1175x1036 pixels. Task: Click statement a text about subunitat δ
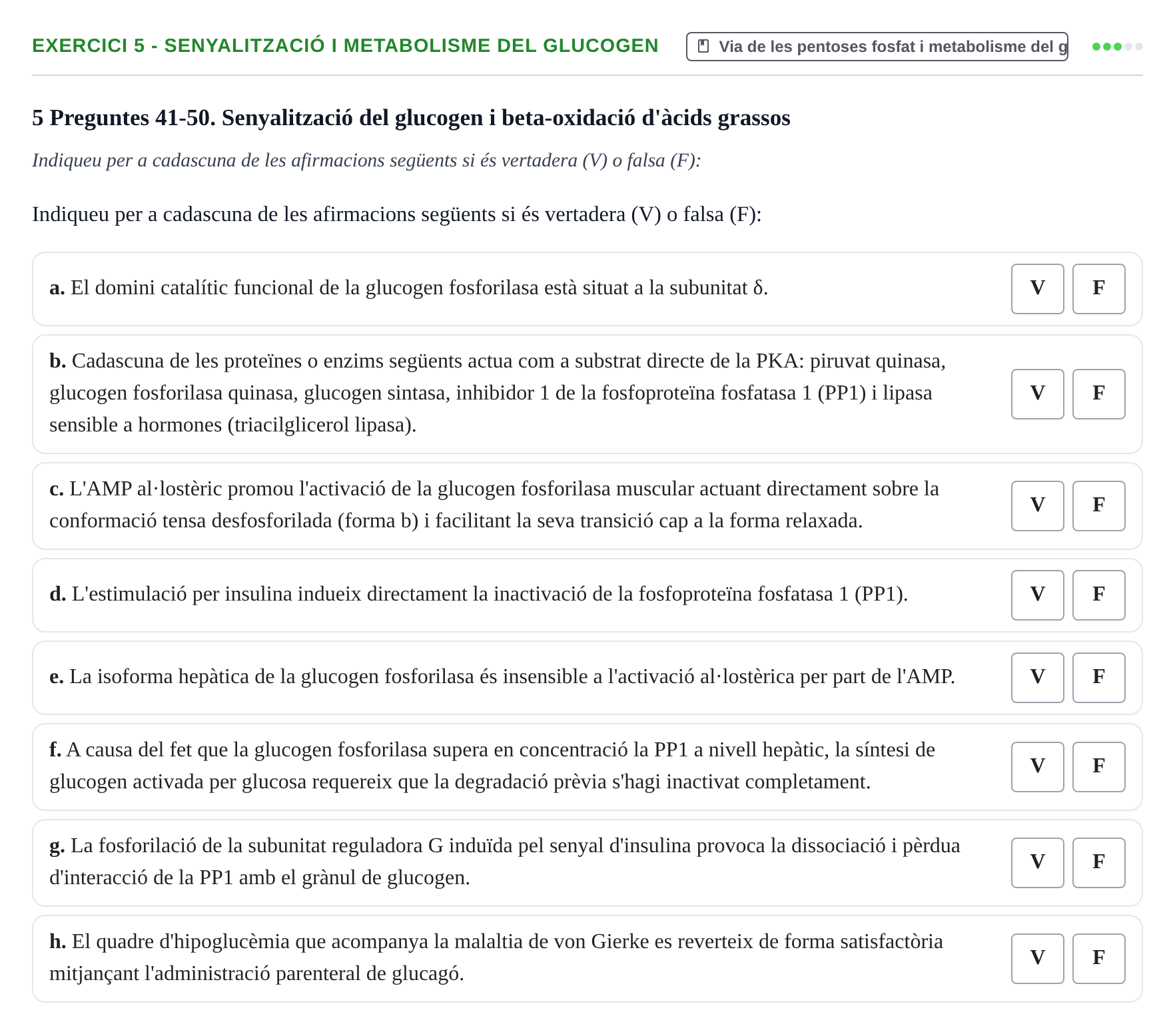(409, 288)
